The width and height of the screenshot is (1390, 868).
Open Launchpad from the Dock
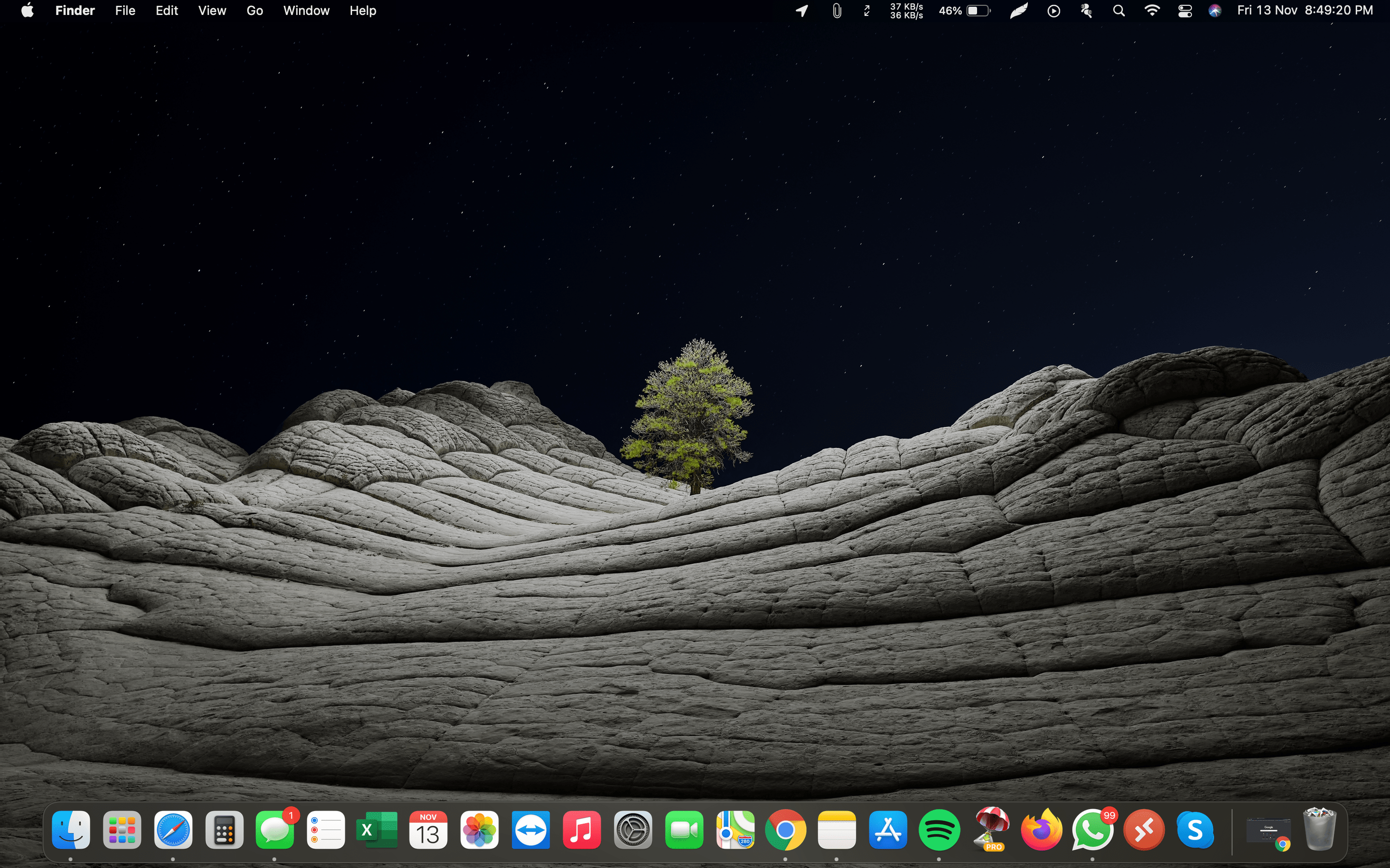[122, 830]
